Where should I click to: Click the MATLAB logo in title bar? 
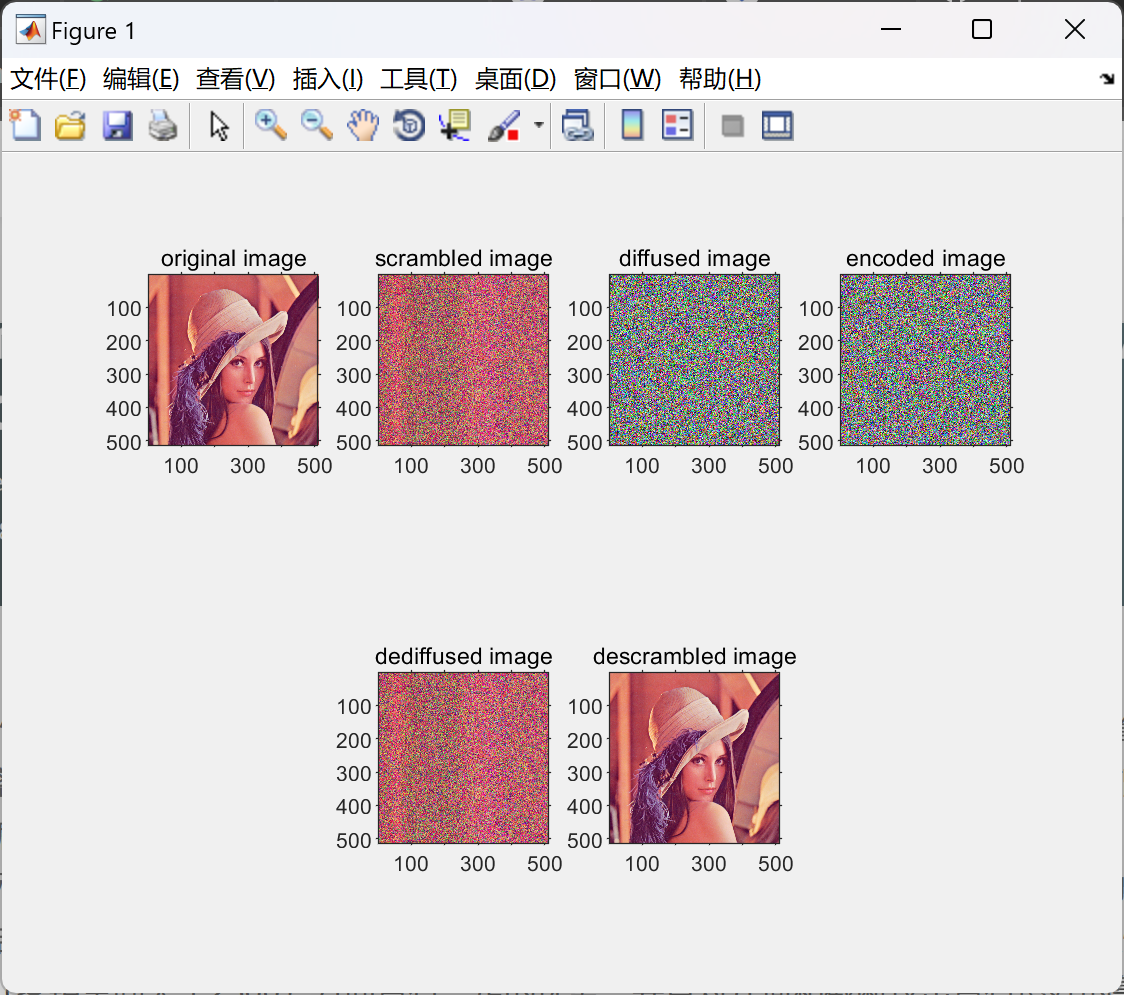pos(31,30)
